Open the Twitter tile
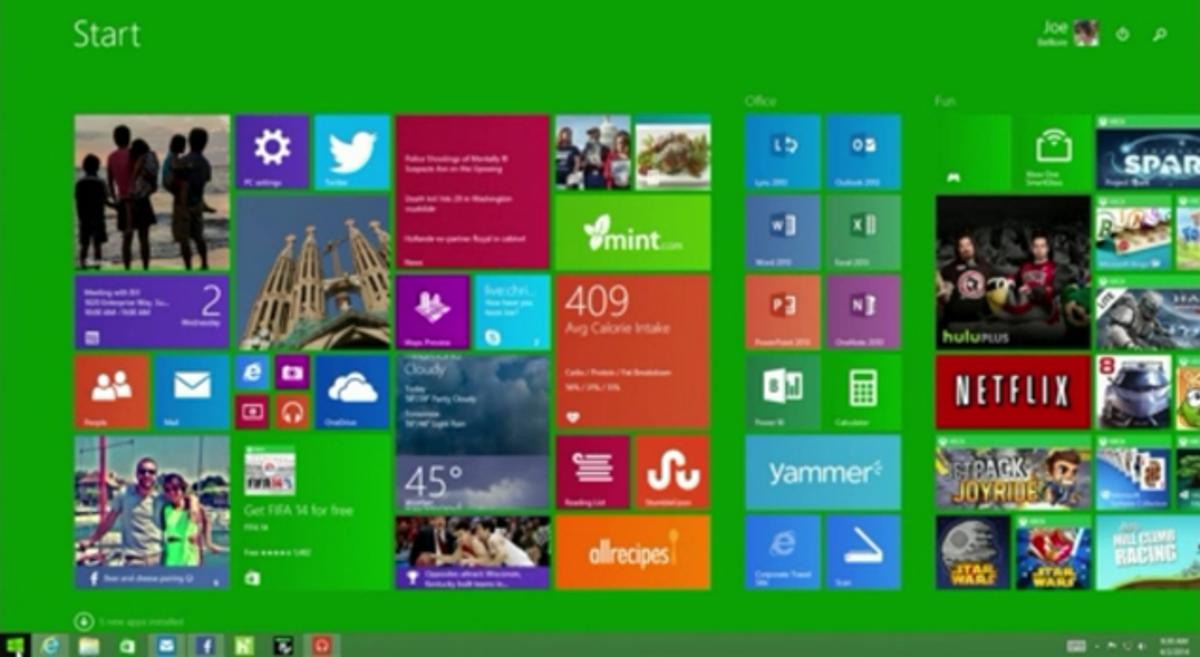Screen dimensions: 1200x657 (x=352, y=152)
